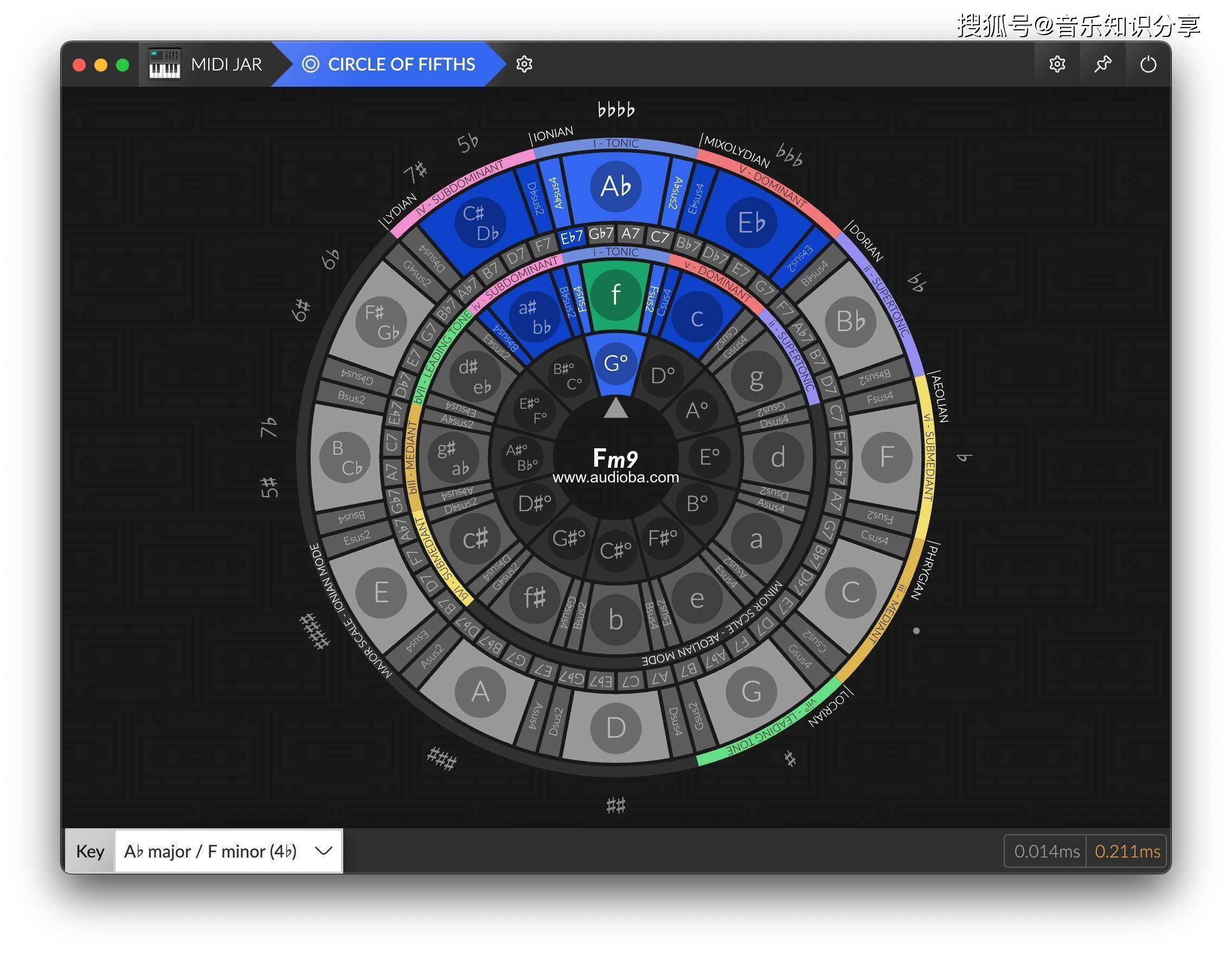This screenshot has height=954, width=1232.
Task: Open Circle of Fifths module settings gear
Action: [524, 65]
